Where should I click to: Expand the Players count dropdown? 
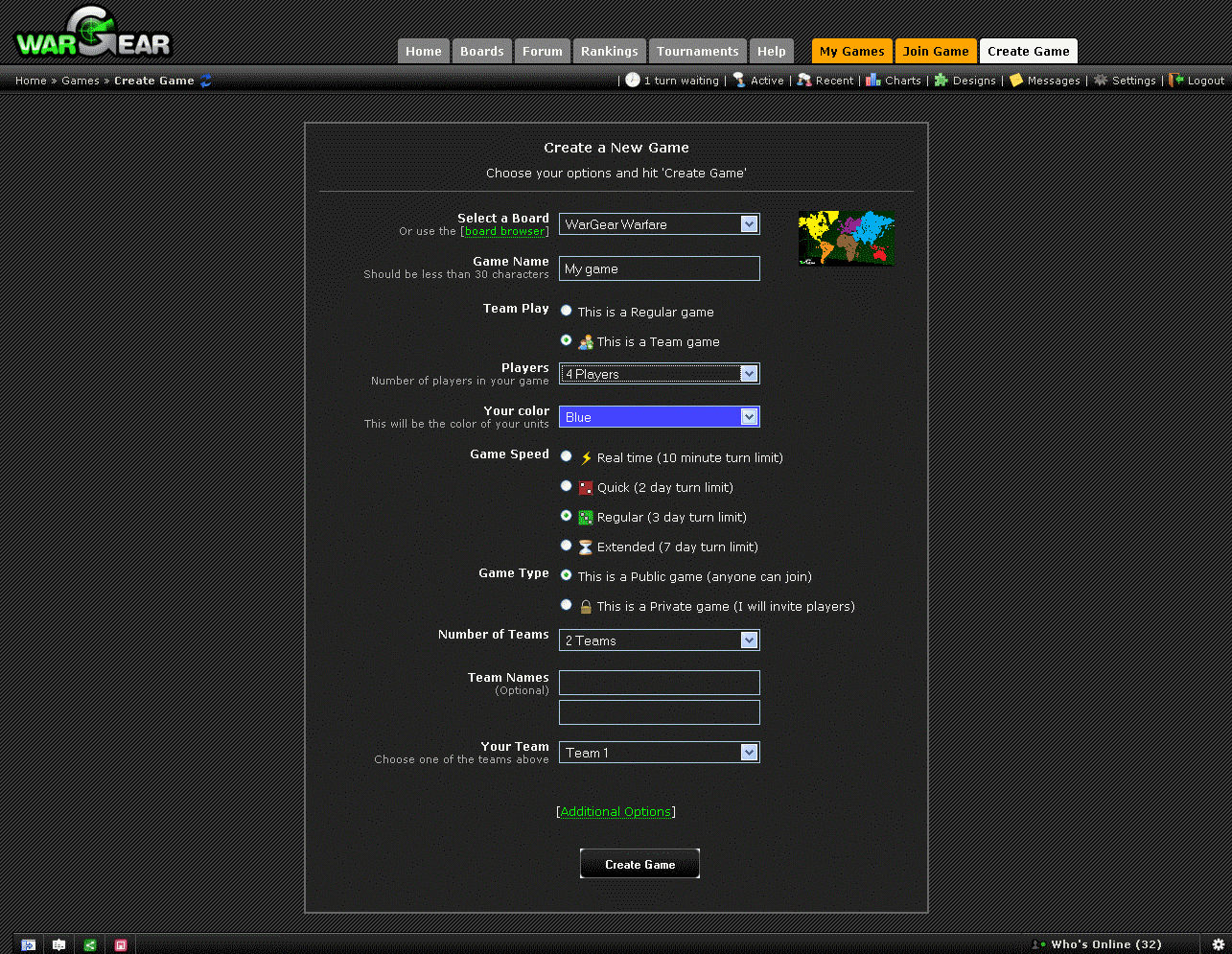(660, 374)
